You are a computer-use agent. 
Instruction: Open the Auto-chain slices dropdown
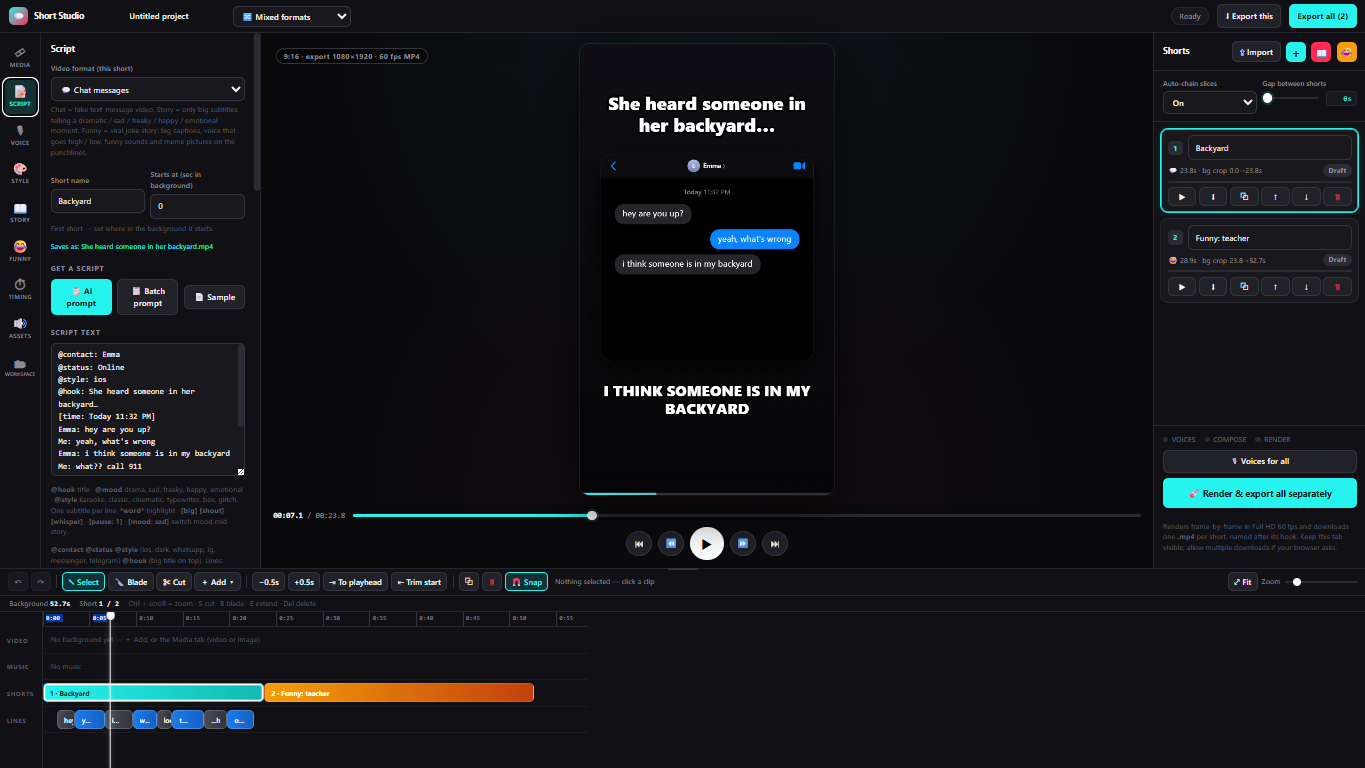pyautogui.click(x=1209, y=102)
